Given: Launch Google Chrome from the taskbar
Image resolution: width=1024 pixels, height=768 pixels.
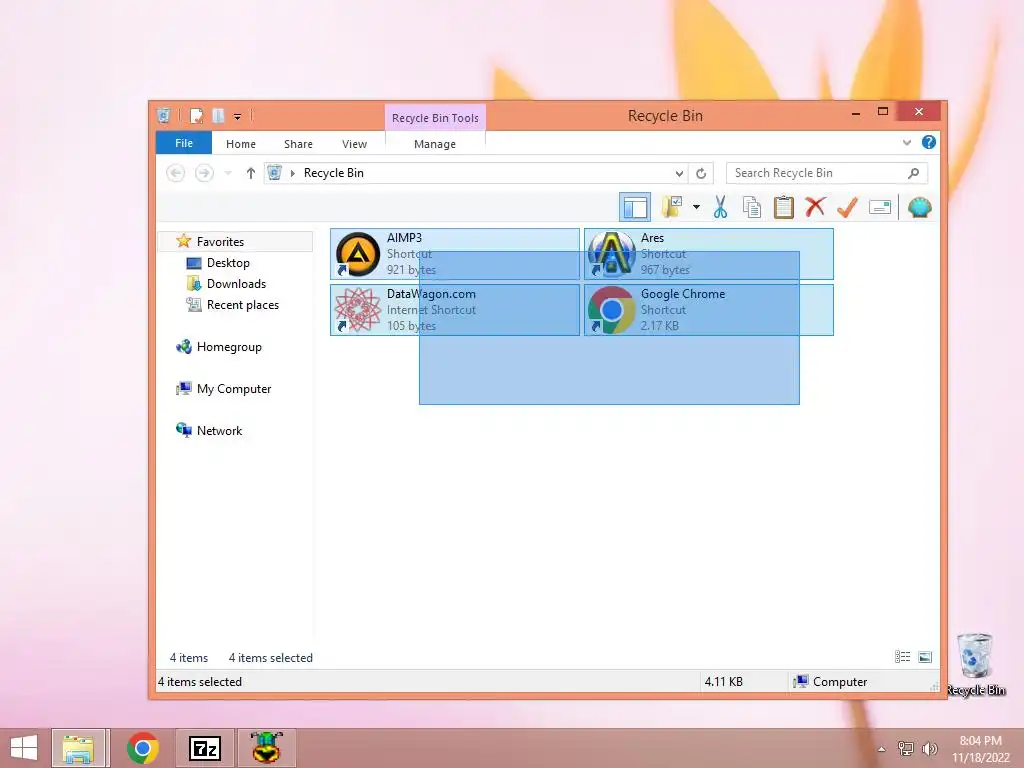Looking at the screenshot, I should pos(142,748).
